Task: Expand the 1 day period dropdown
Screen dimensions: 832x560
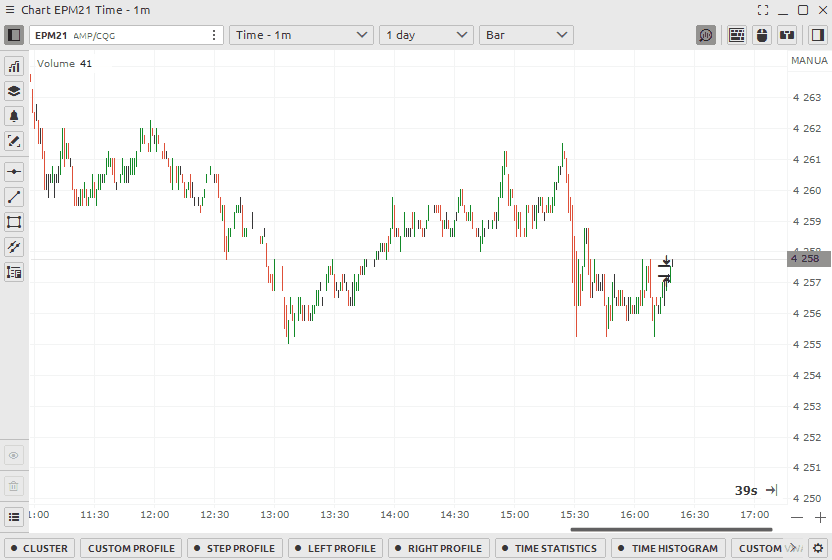Action: click(426, 35)
